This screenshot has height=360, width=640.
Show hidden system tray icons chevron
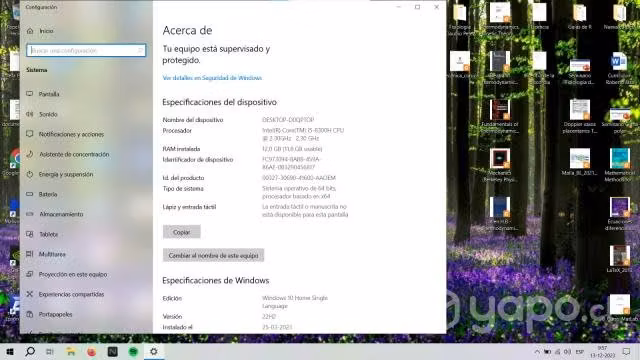537,351
